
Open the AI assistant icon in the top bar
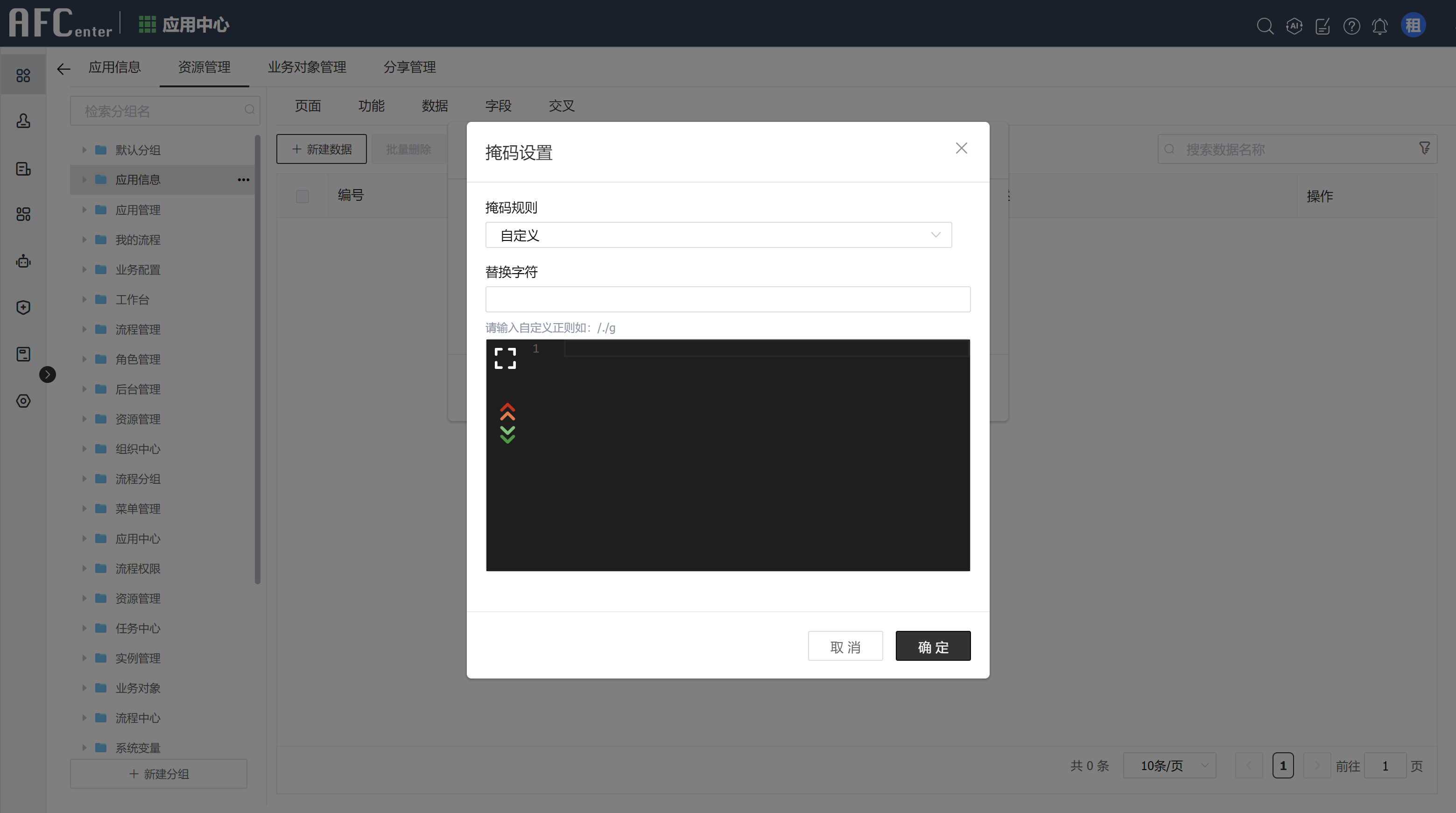1294,26
